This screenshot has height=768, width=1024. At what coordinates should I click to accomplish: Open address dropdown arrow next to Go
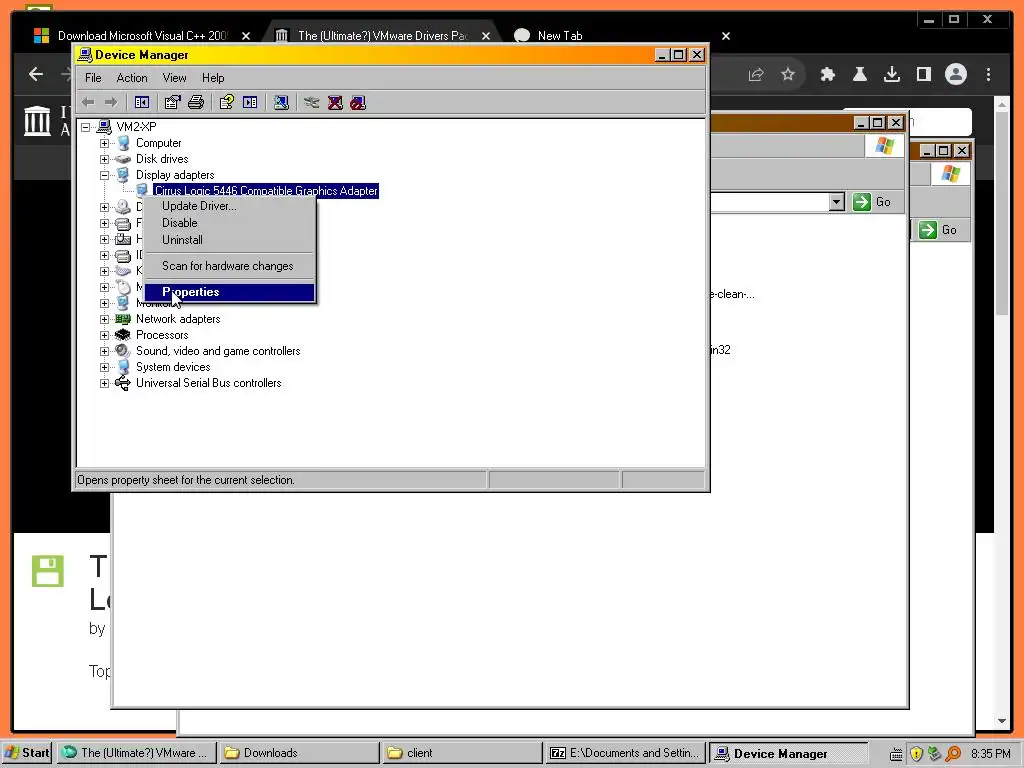pyautogui.click(x=837, y=202)
